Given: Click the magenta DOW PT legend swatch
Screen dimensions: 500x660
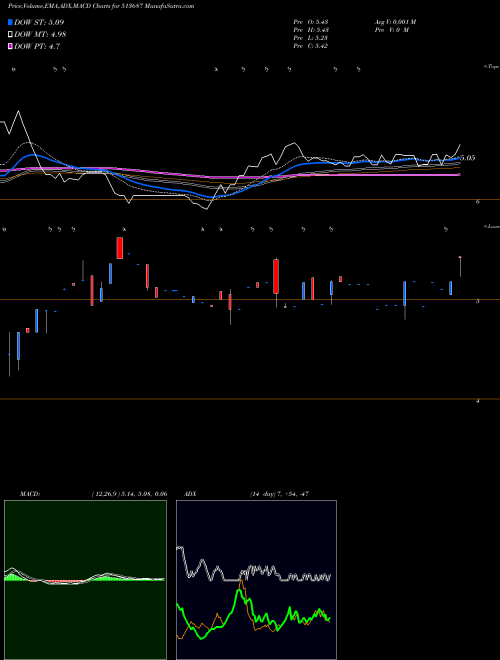Looking at the screenshot, I should click(x=10, y=46).
